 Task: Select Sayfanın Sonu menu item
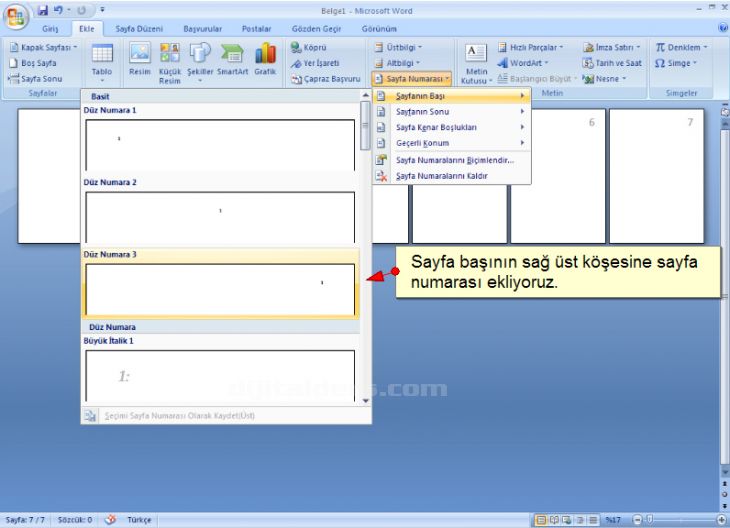(452, 112)
